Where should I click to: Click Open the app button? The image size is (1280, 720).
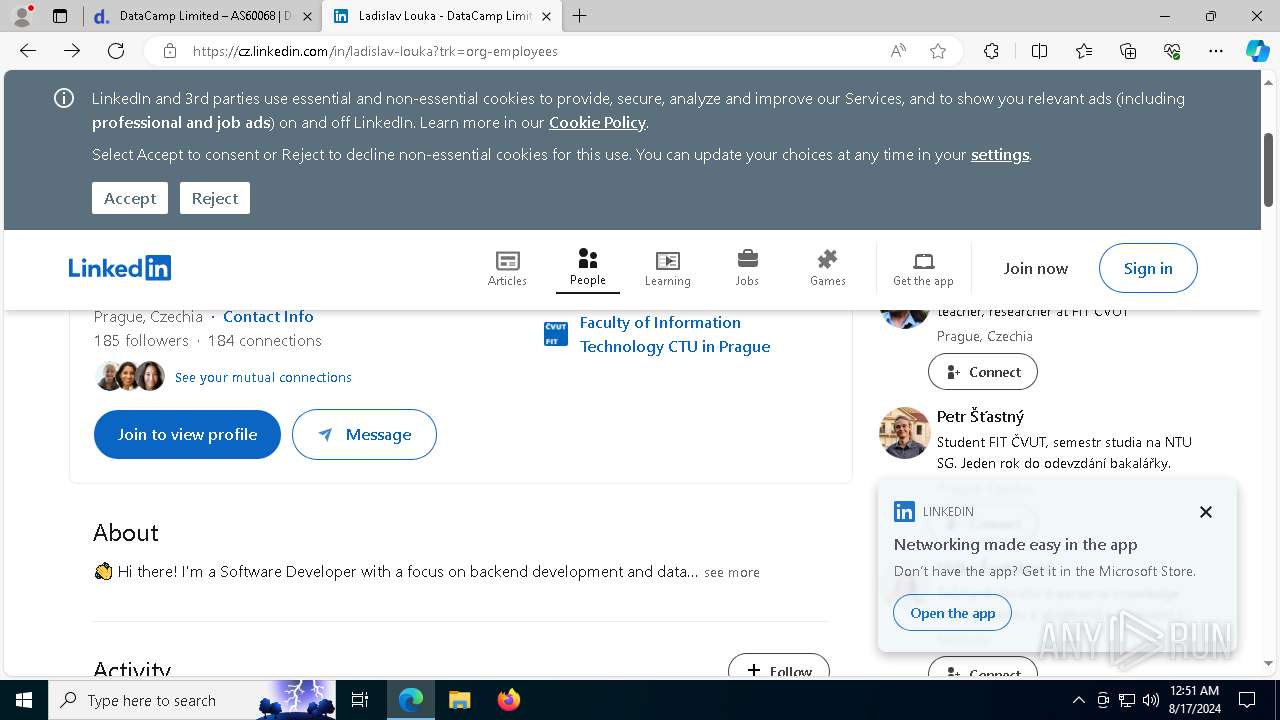953,613
